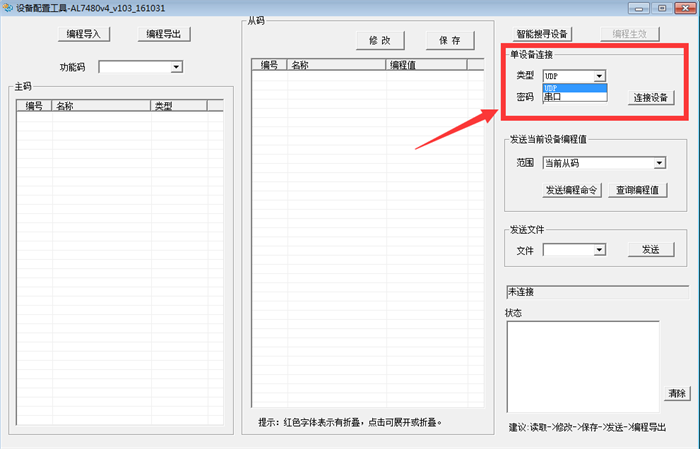Click the 查询编程值 button

click(x=638, y=190)
